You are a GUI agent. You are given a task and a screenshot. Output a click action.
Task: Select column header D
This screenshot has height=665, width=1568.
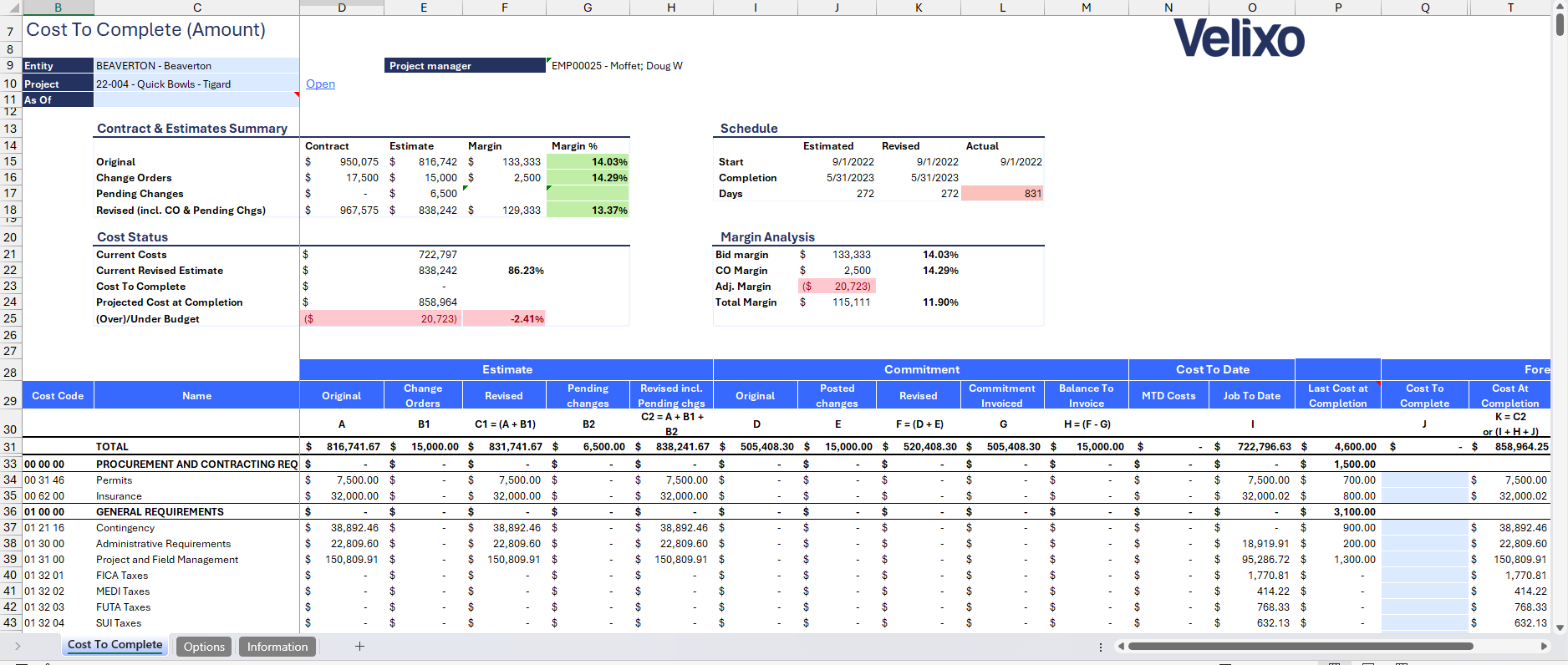342,8
